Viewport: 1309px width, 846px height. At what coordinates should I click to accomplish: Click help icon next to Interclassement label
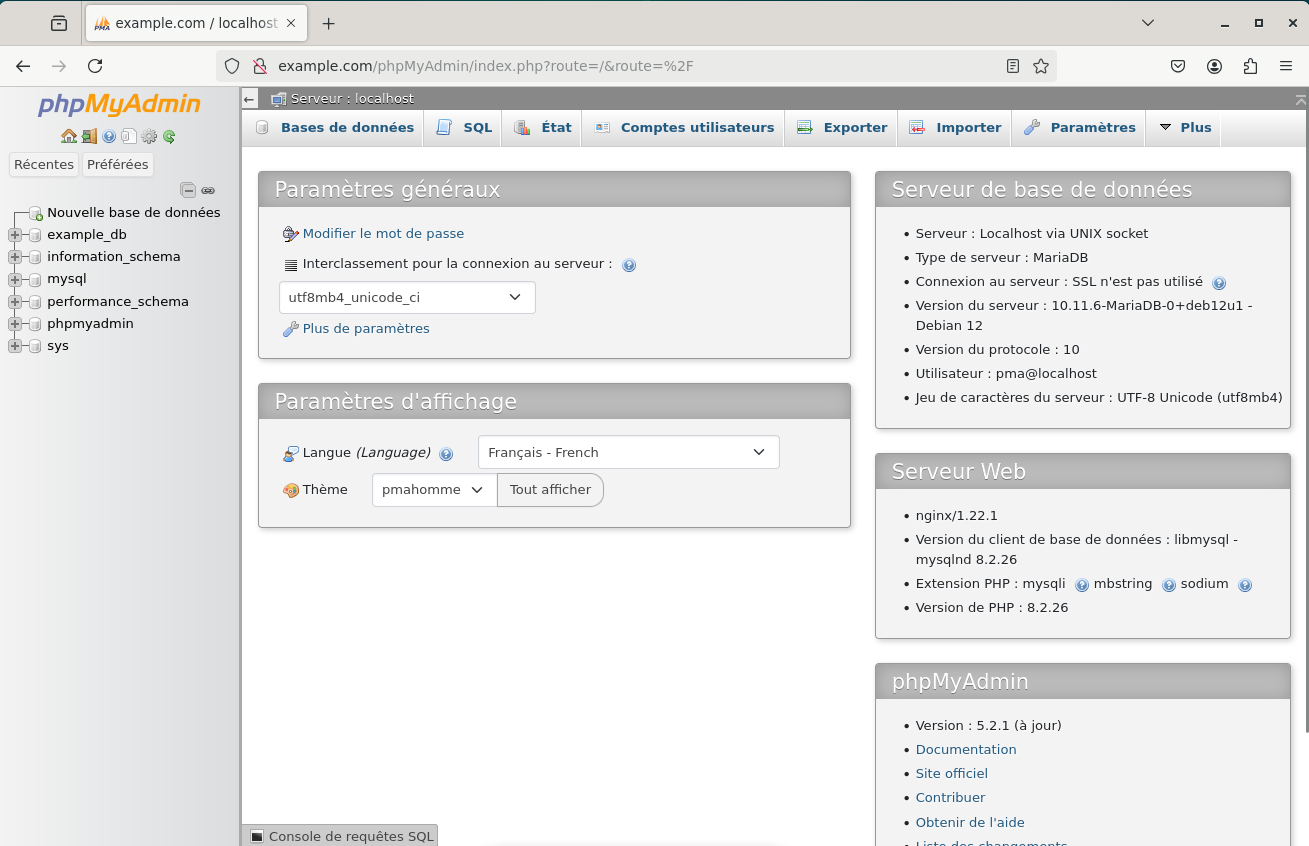coord(629,265)
